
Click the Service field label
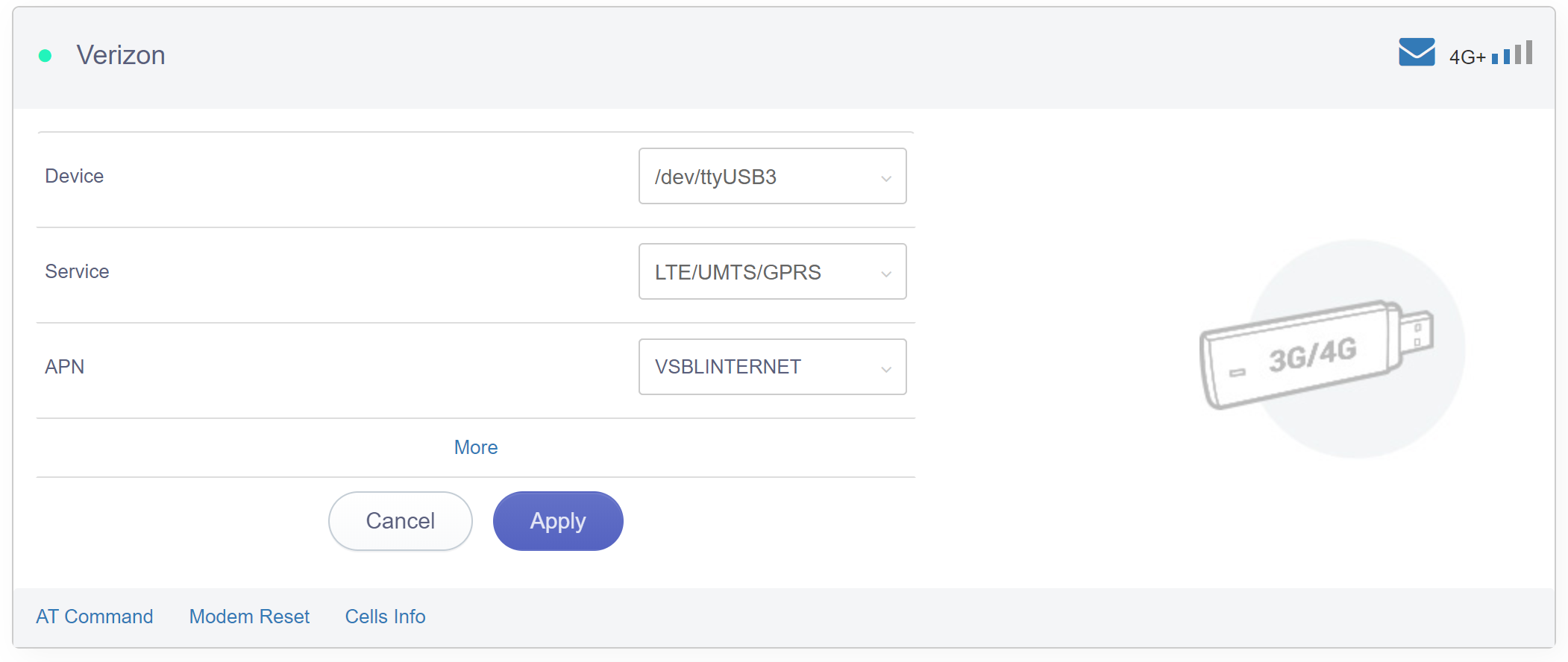[77, 271]
